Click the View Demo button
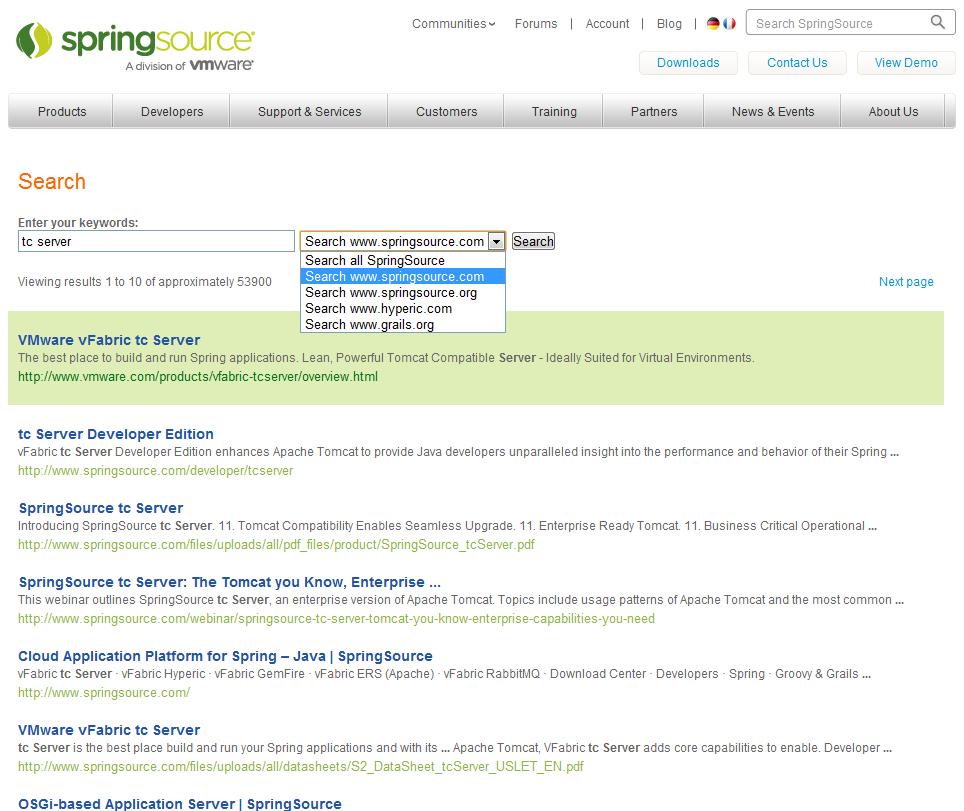The image size is (964, 811). (x=906, y=63)
